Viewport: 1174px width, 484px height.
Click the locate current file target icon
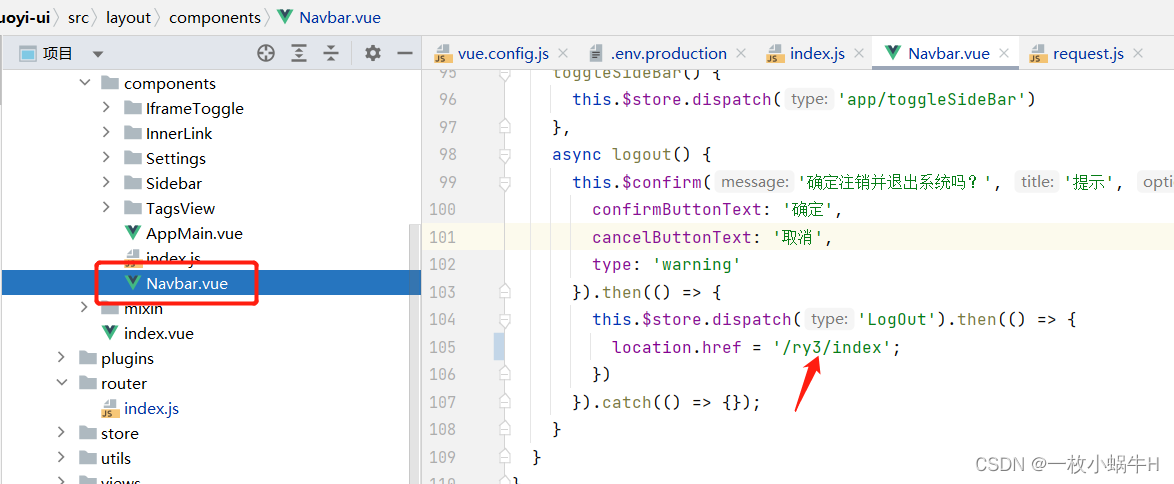(265, 53)
